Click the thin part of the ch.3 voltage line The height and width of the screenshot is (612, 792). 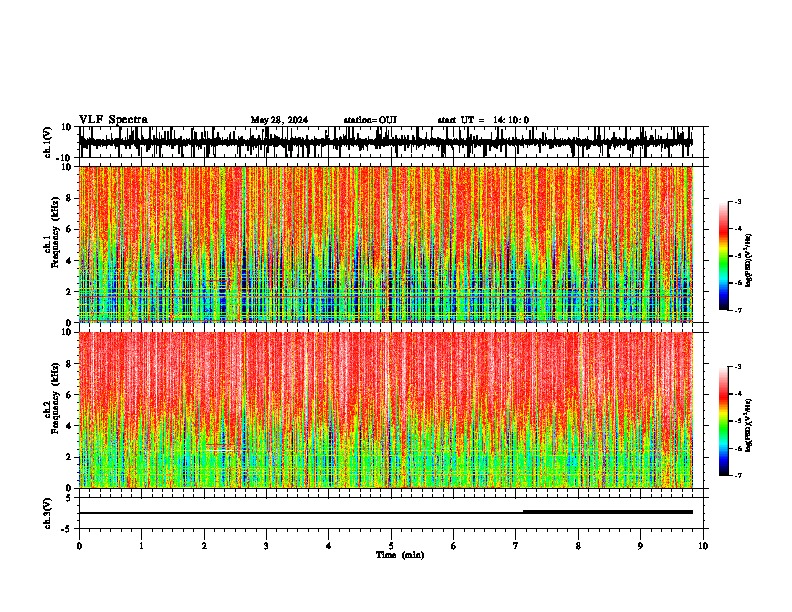(301, 513)
